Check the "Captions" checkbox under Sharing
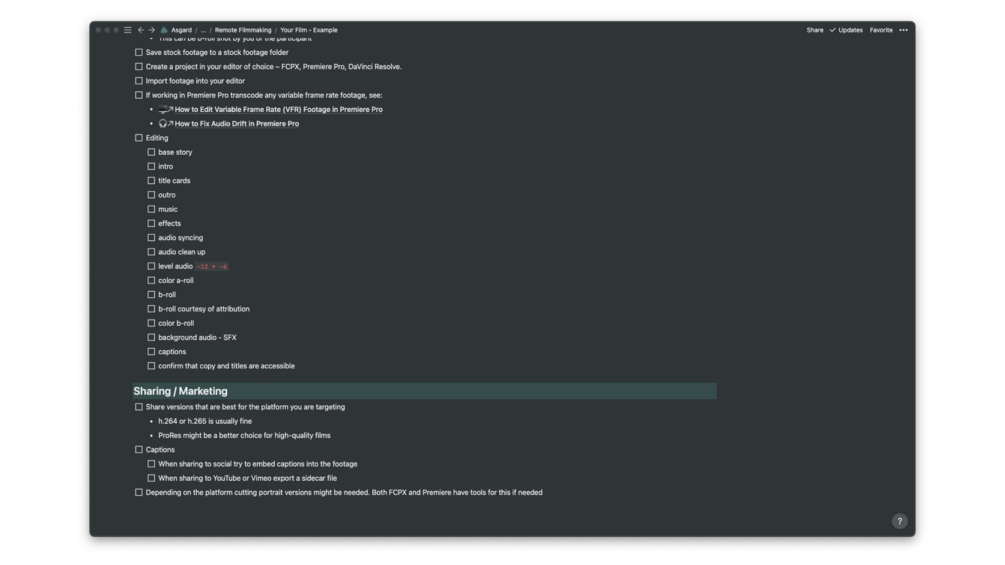Image resolution: width=1005 pixels, height=565 pixels. 139,450
